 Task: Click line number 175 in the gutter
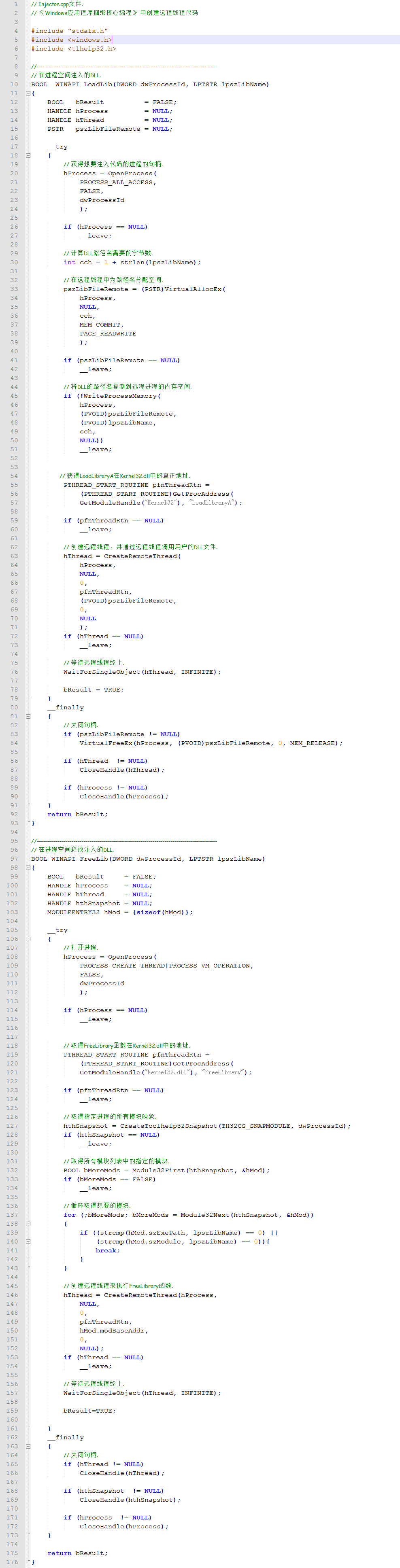pos(12,1553)
